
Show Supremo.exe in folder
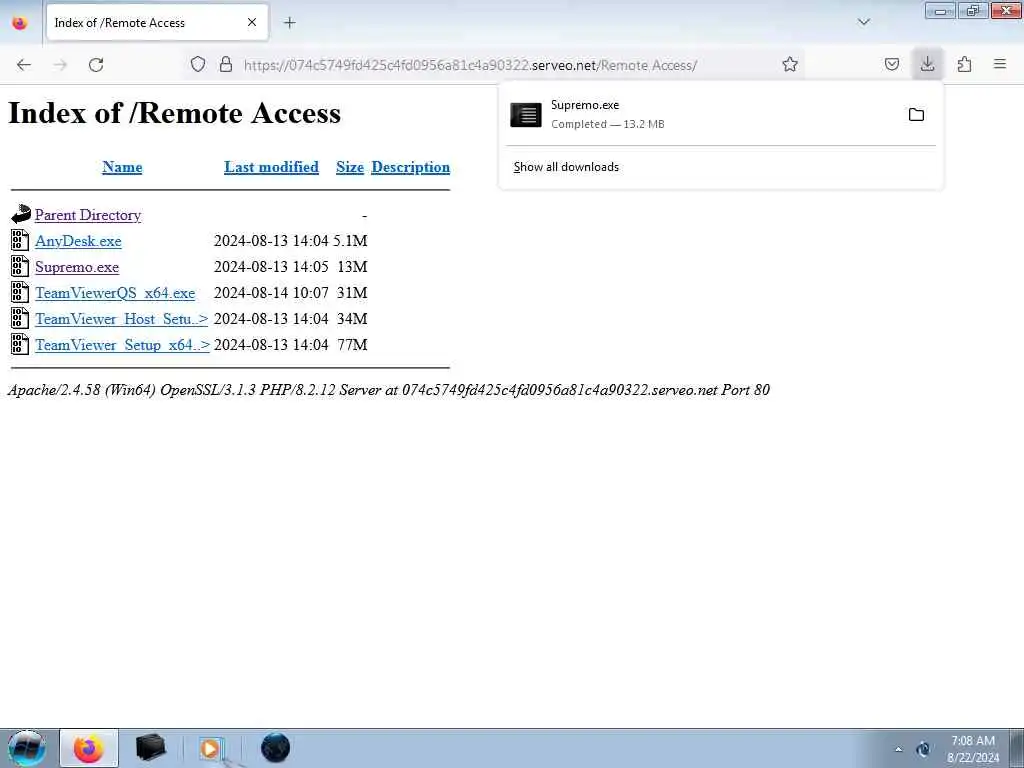(x=916, y=115)
